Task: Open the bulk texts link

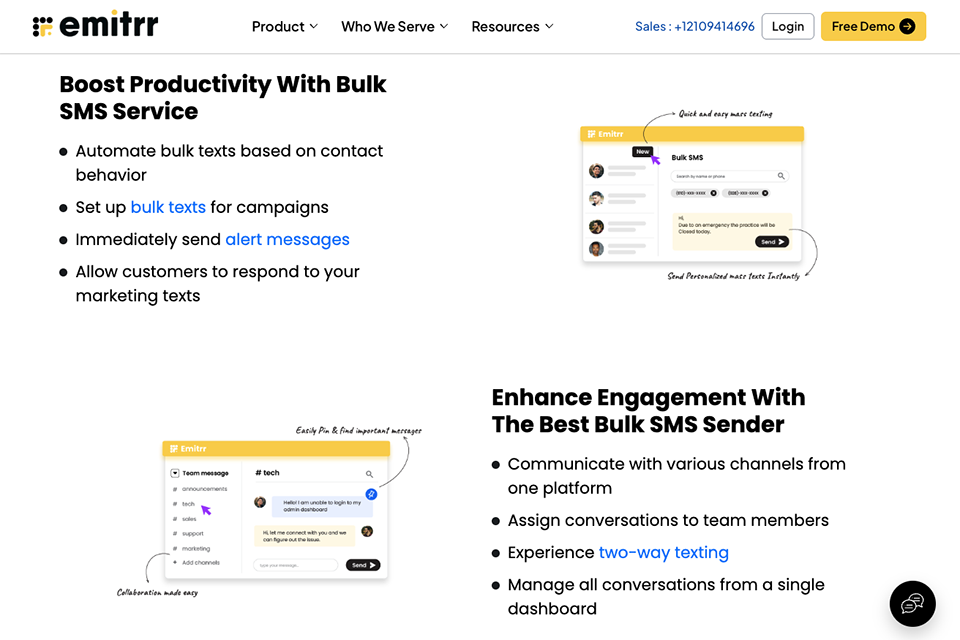Action: pyautogui.click(x=168, y=207)
